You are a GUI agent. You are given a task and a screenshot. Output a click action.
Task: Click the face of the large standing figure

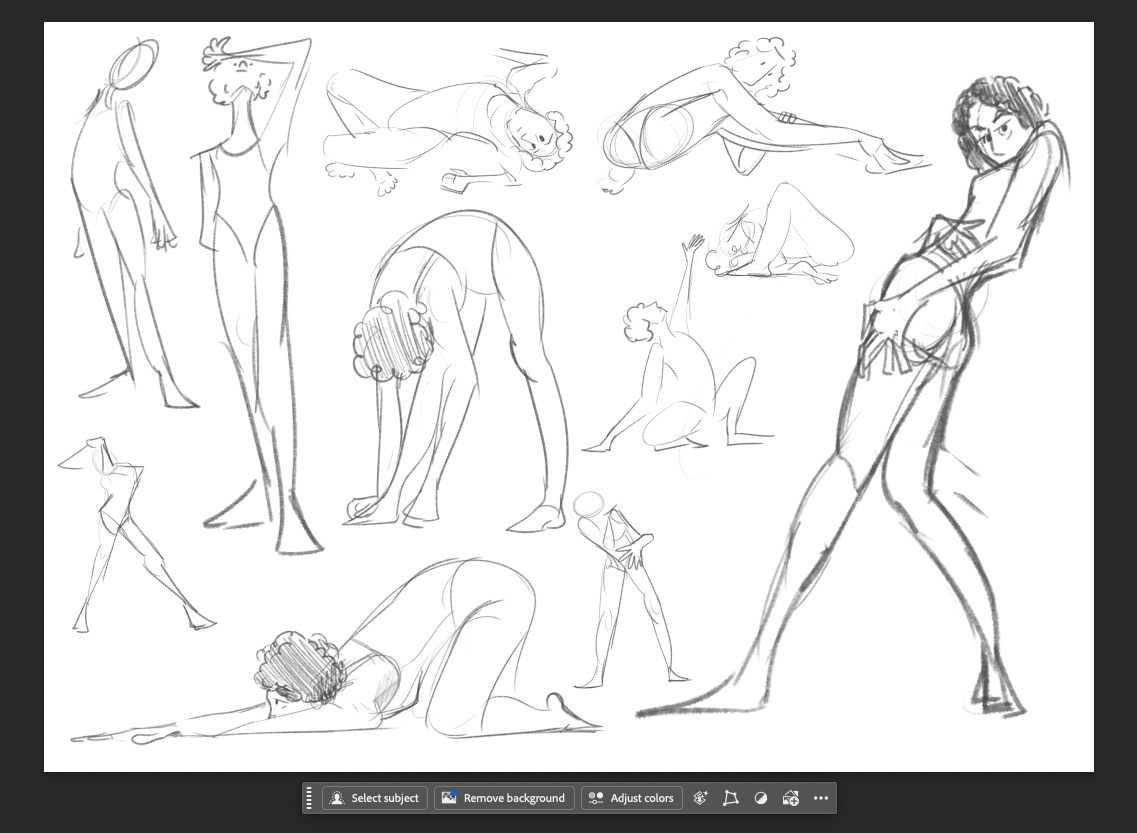pyautogui.click(x=995, y=136)
